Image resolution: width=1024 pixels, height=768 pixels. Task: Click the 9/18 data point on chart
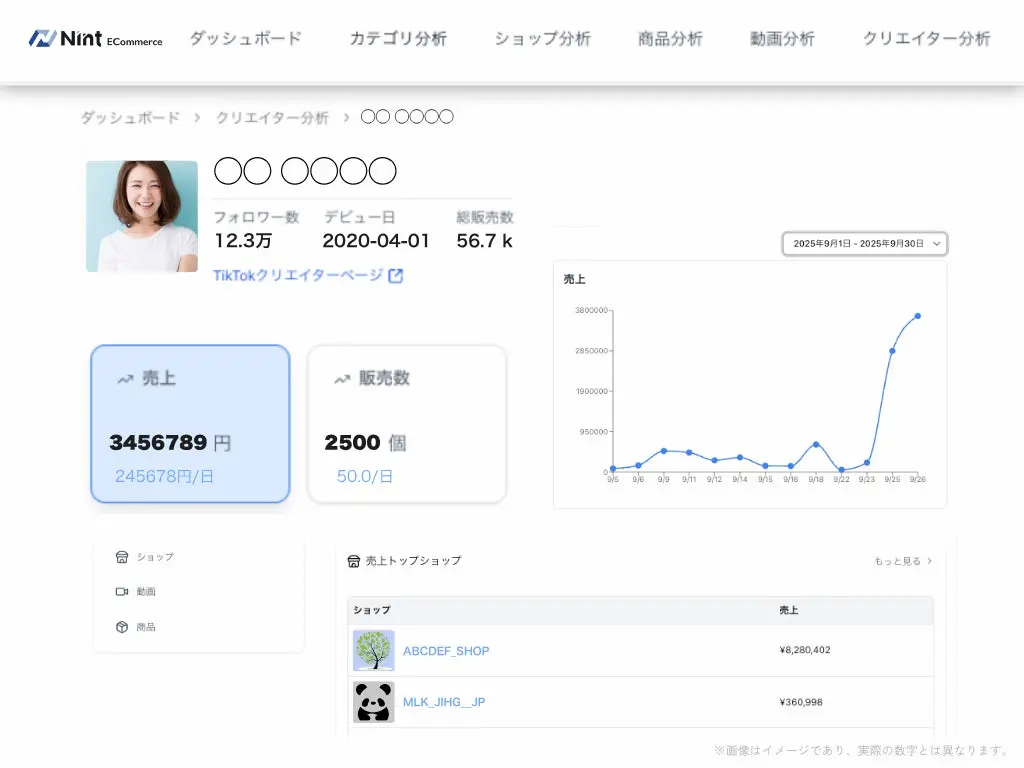816,444
